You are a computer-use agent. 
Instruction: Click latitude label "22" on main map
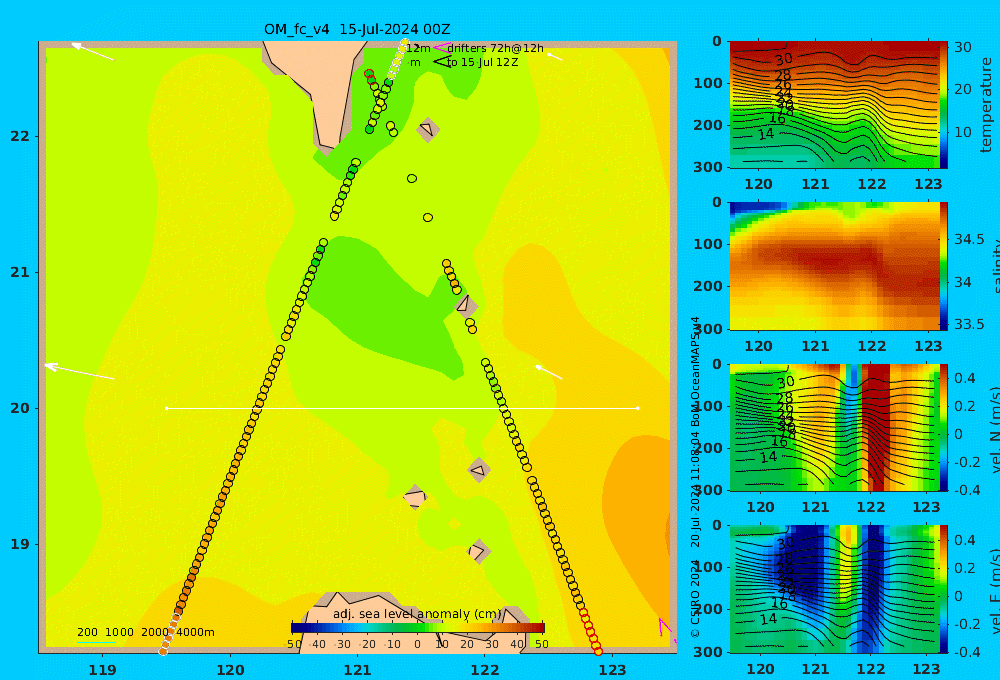pos(20,136)
